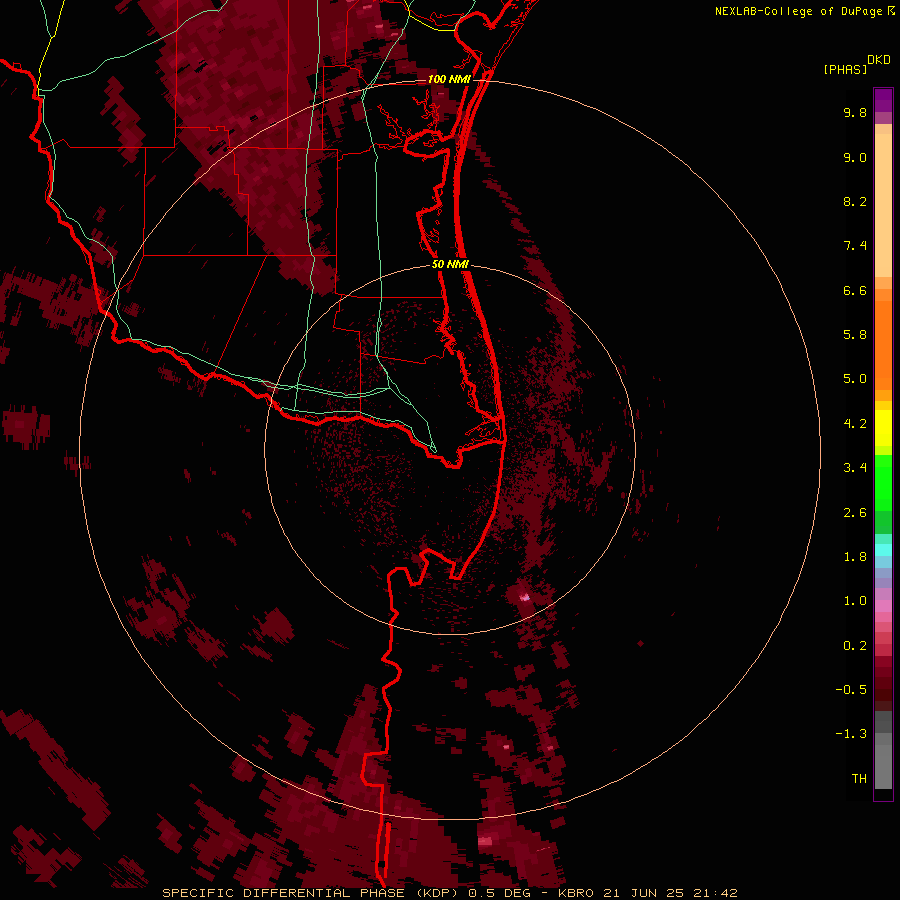Click the gray bottom segment of color bar
The height and width of the screenshot is (900, 900).
click(883, 761)
